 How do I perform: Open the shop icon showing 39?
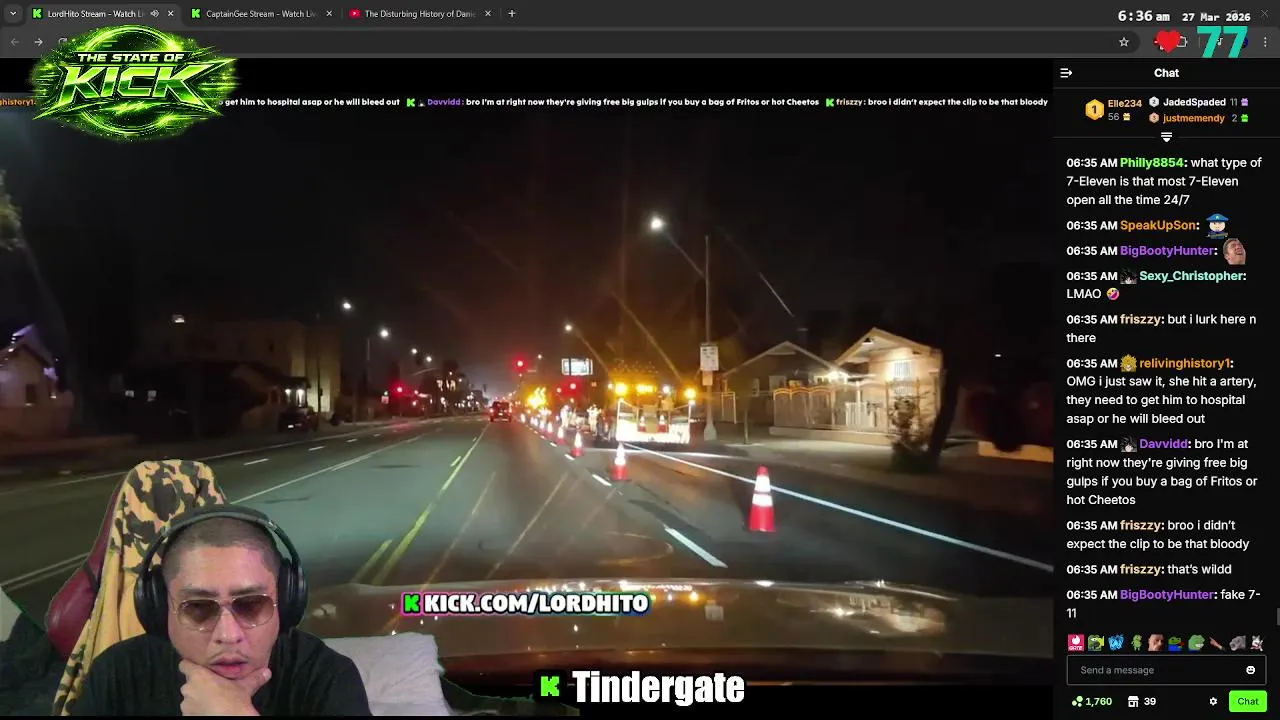[1141, 702]
